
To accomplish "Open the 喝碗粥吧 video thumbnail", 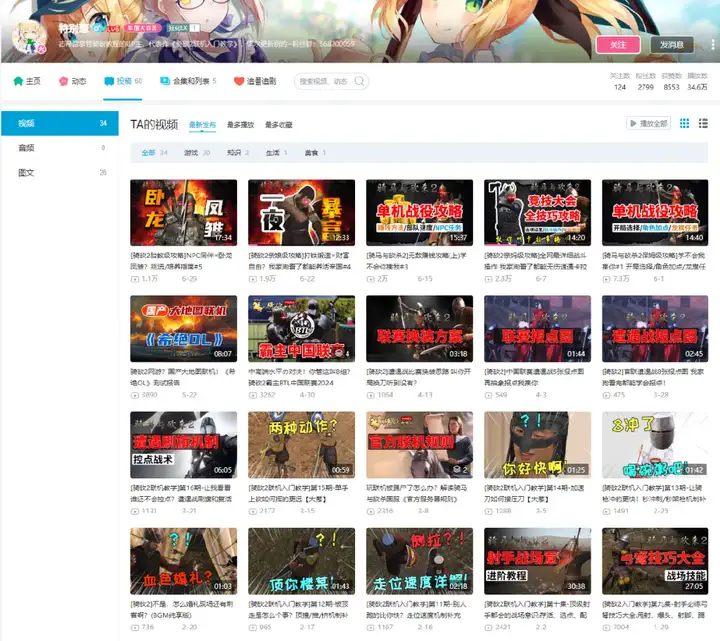I will (655, 445).
